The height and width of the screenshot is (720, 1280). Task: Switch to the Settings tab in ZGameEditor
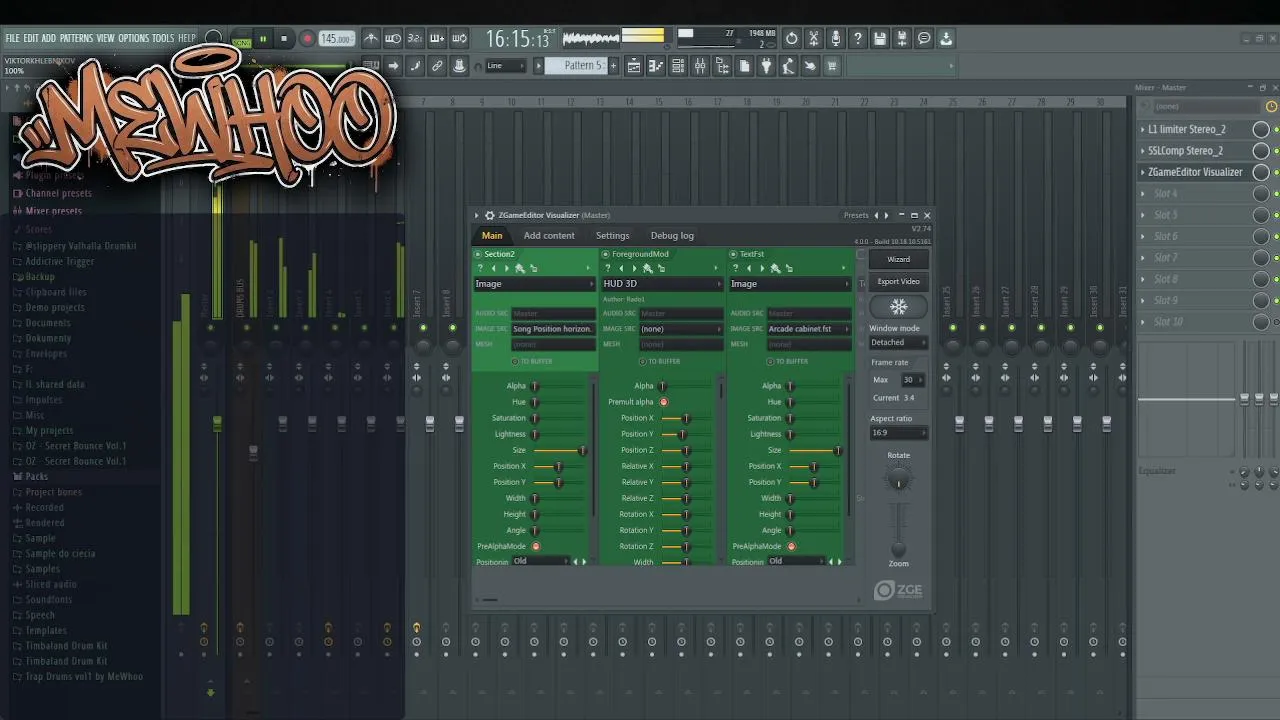[612, 236]
